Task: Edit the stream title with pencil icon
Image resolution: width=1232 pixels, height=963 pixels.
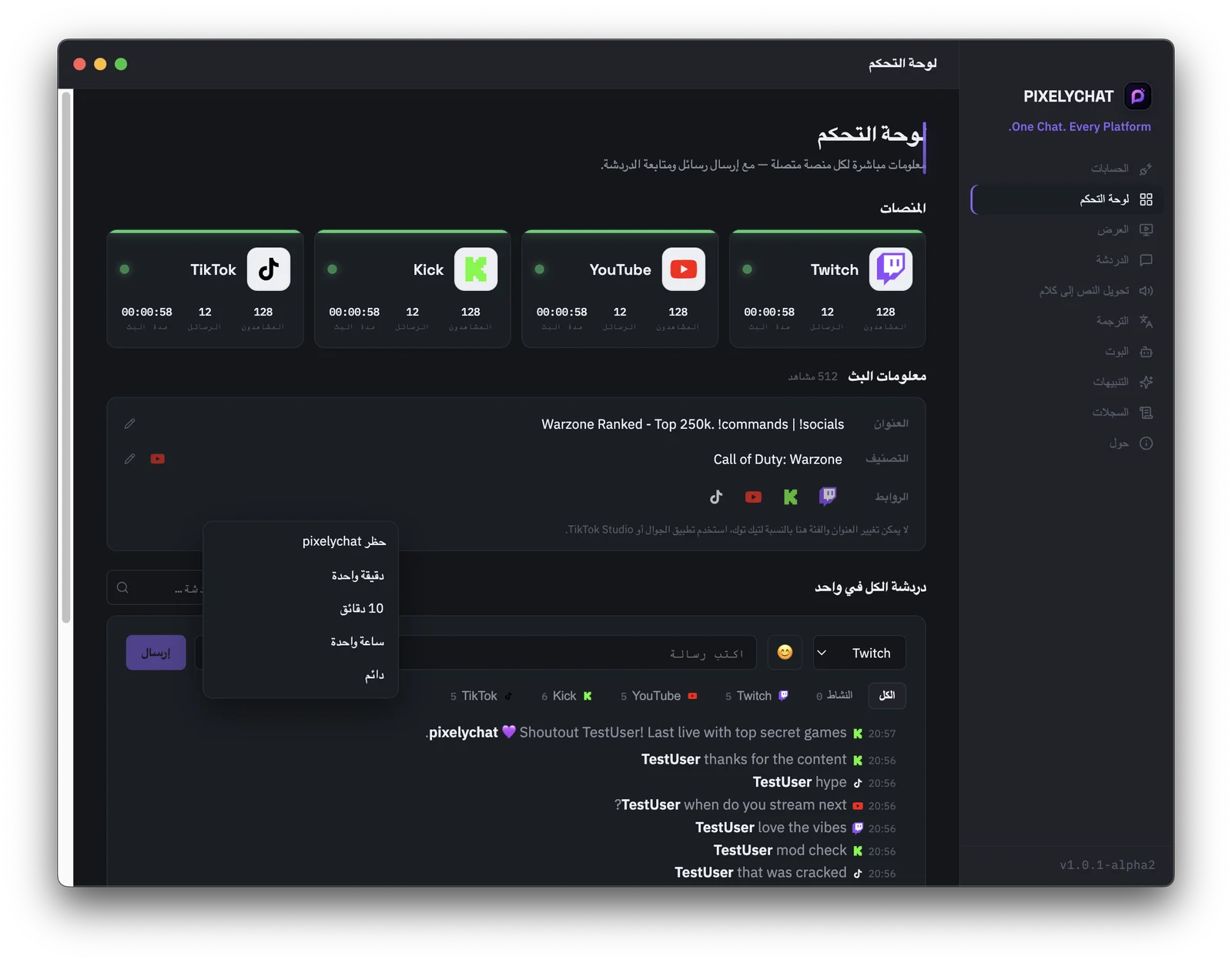Action: coord(129,423)
